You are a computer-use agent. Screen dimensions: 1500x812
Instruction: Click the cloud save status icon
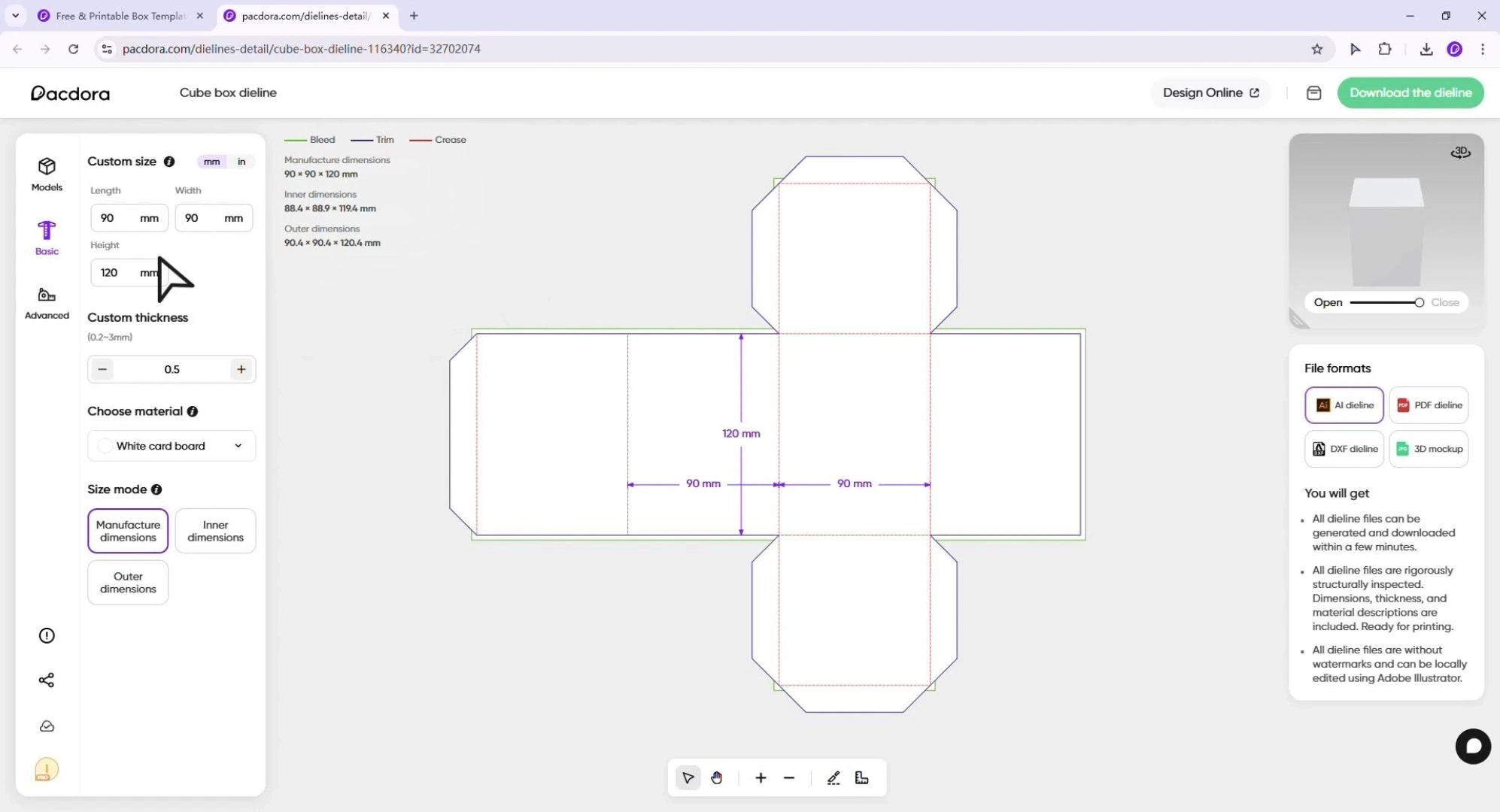[x=46, y=726]
